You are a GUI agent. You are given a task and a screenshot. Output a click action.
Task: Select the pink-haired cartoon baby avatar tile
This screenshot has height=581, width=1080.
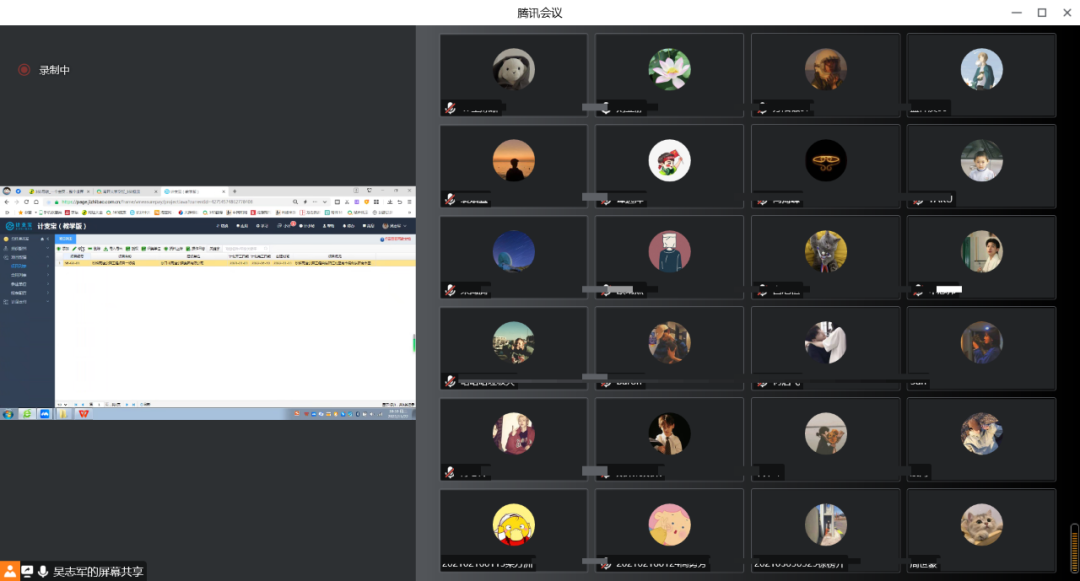coord(669,530)
